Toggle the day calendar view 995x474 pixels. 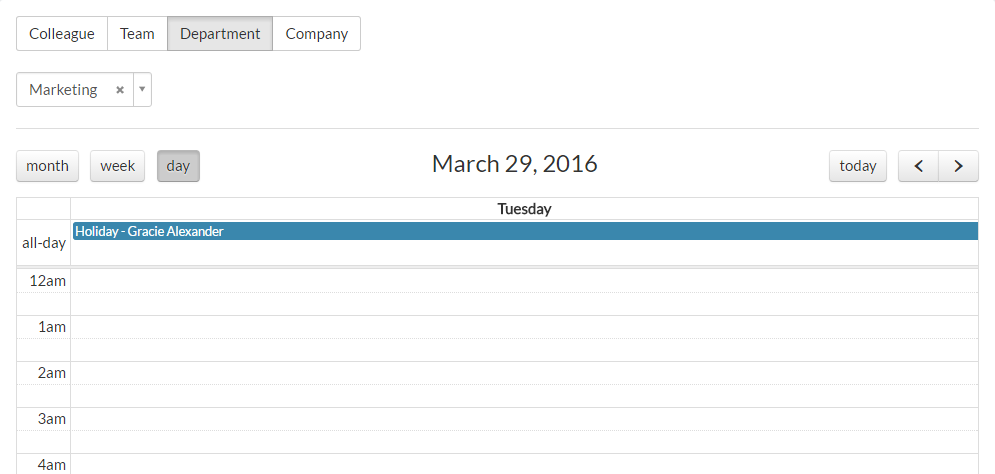click(x=178, y=166)
